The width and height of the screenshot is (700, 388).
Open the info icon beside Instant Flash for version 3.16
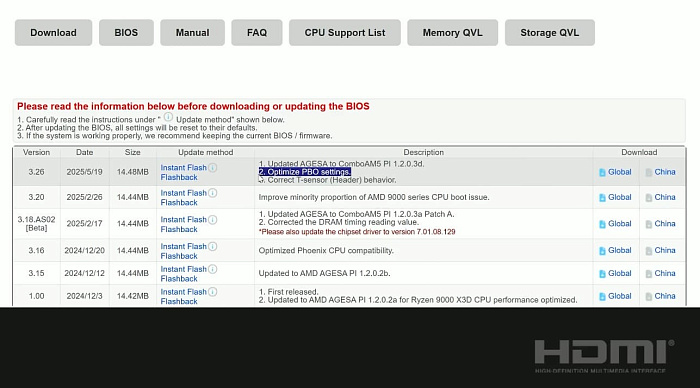pyautogui.click(x=212, y=246)
